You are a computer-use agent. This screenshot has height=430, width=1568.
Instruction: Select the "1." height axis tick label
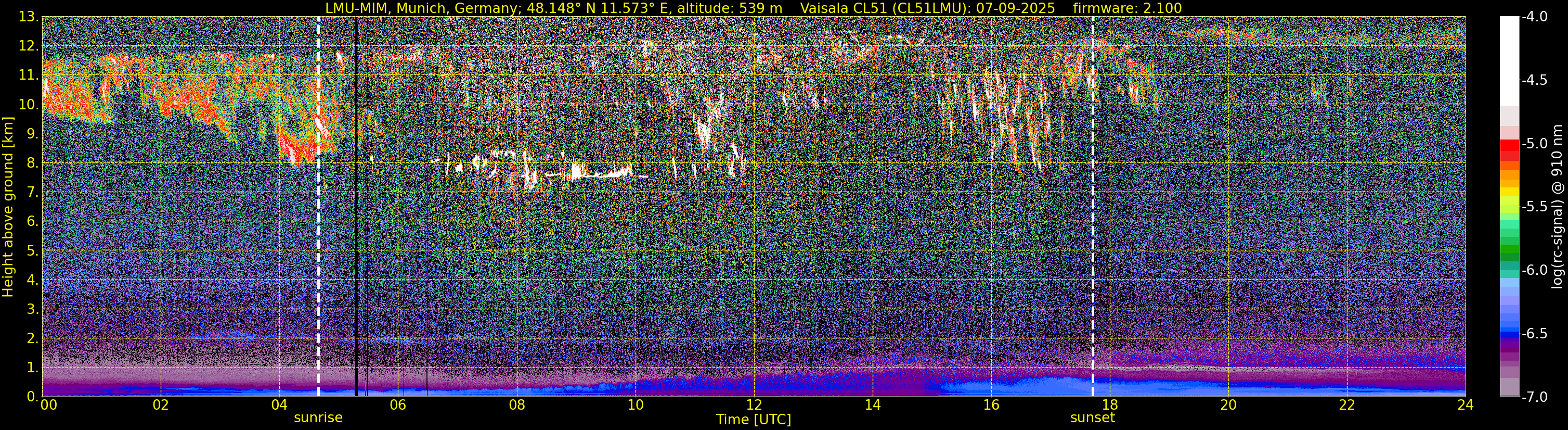33,367
